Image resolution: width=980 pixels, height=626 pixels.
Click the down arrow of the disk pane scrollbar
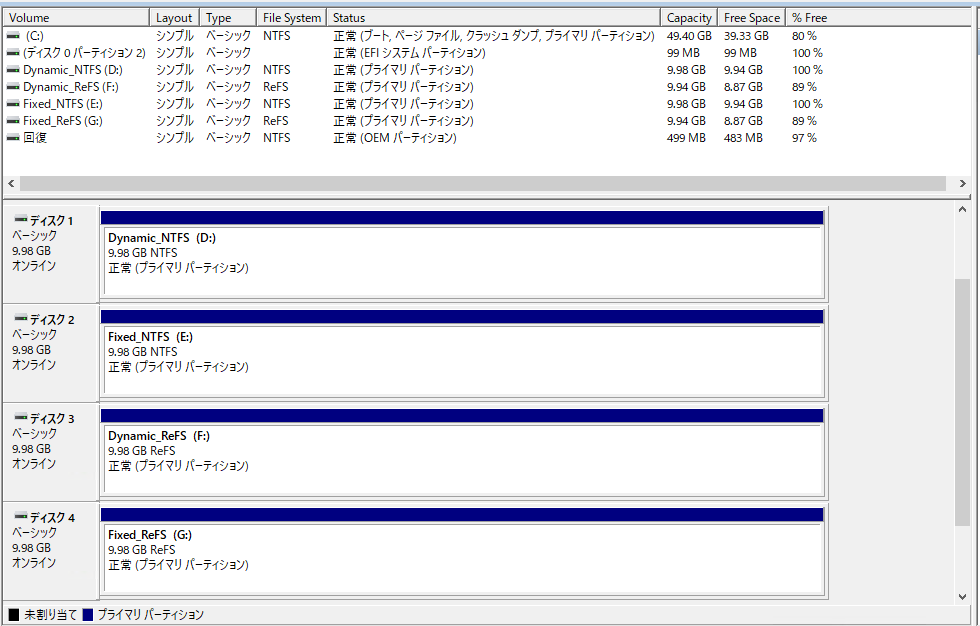962,597
